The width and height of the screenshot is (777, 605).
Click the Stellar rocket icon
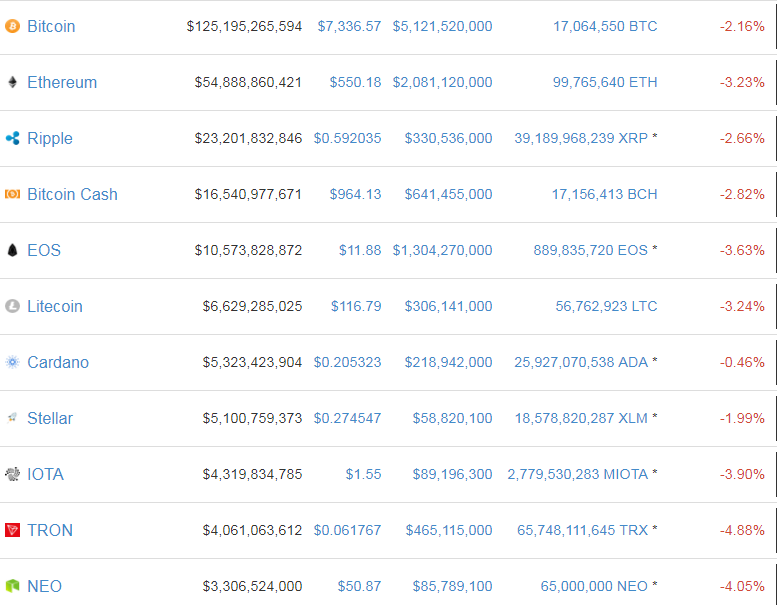[12, 418]
